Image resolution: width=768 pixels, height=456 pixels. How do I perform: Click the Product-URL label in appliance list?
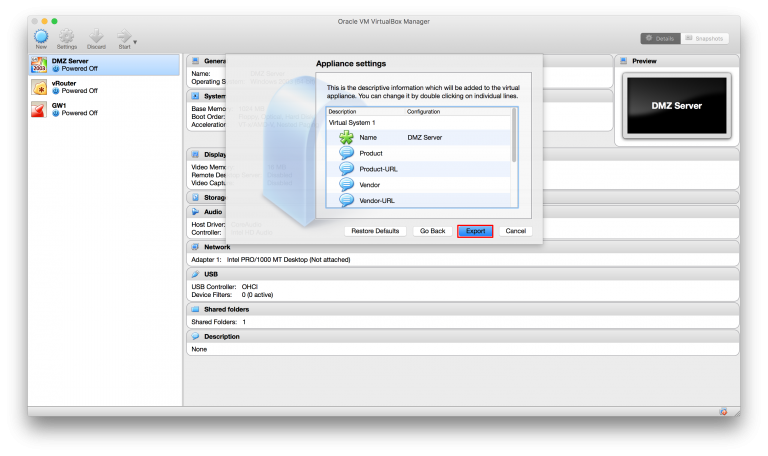pyautogui.click(x=378, y=169)
